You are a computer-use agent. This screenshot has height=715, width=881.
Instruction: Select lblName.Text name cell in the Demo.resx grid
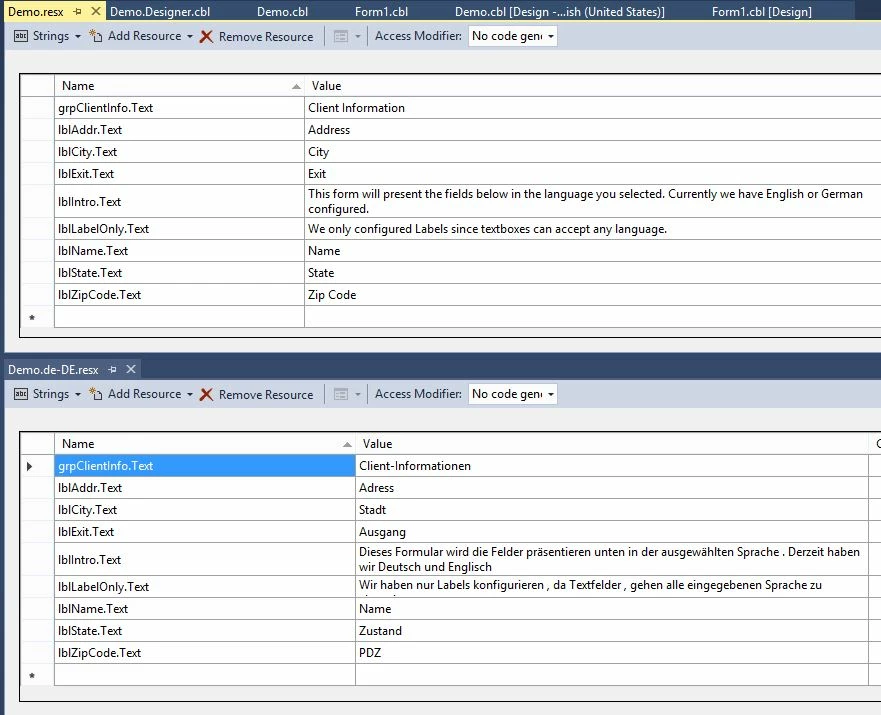coord(179,251)
